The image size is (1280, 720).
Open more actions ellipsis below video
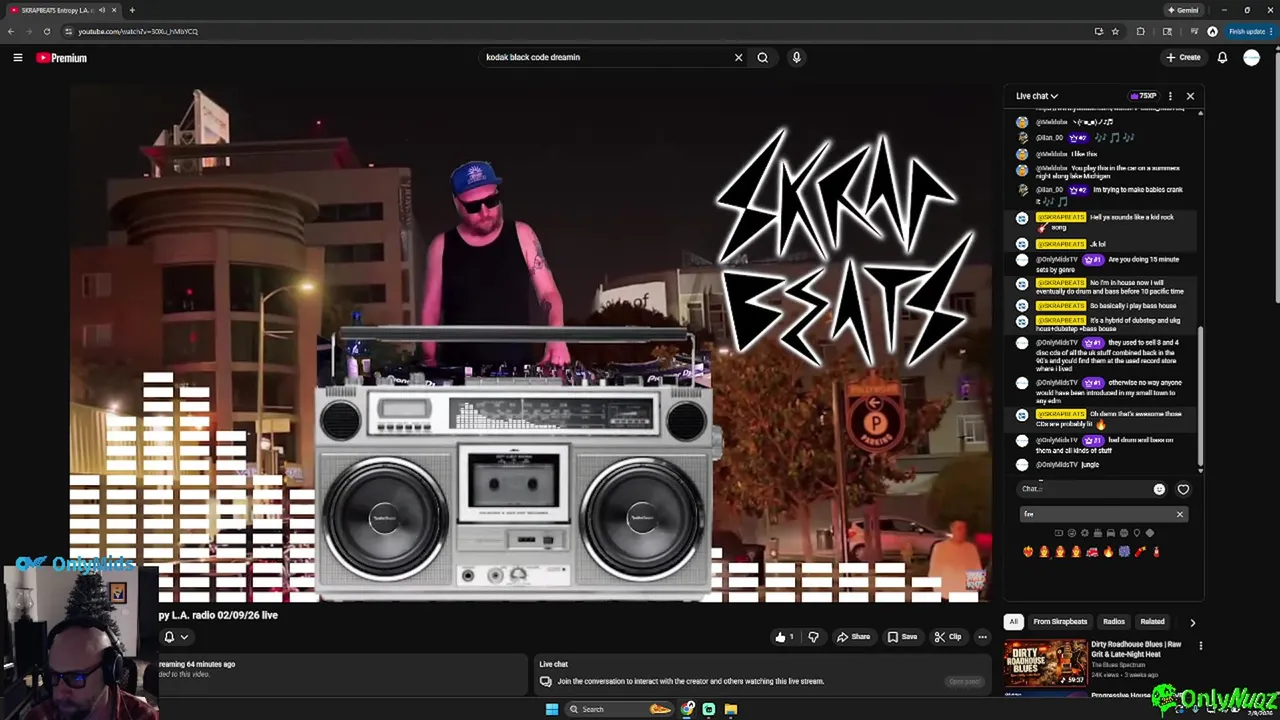click(982, 637)
